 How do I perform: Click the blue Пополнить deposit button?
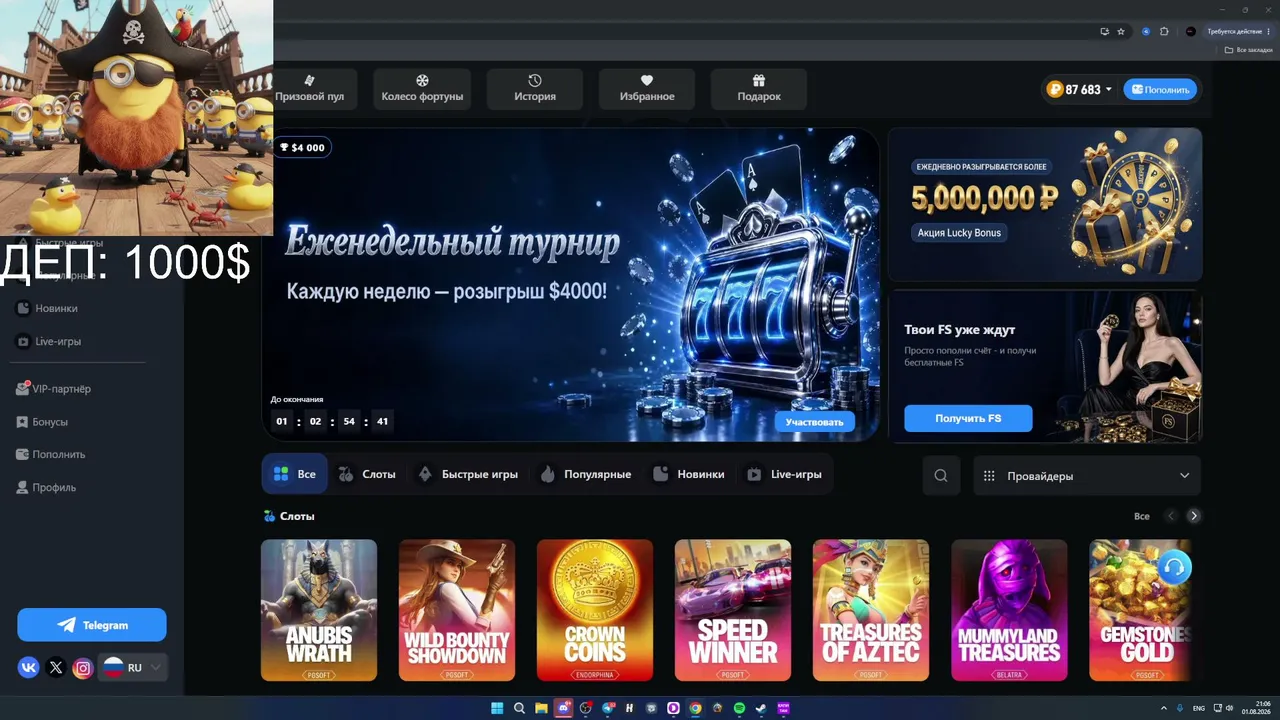[x=1160, y=90]
